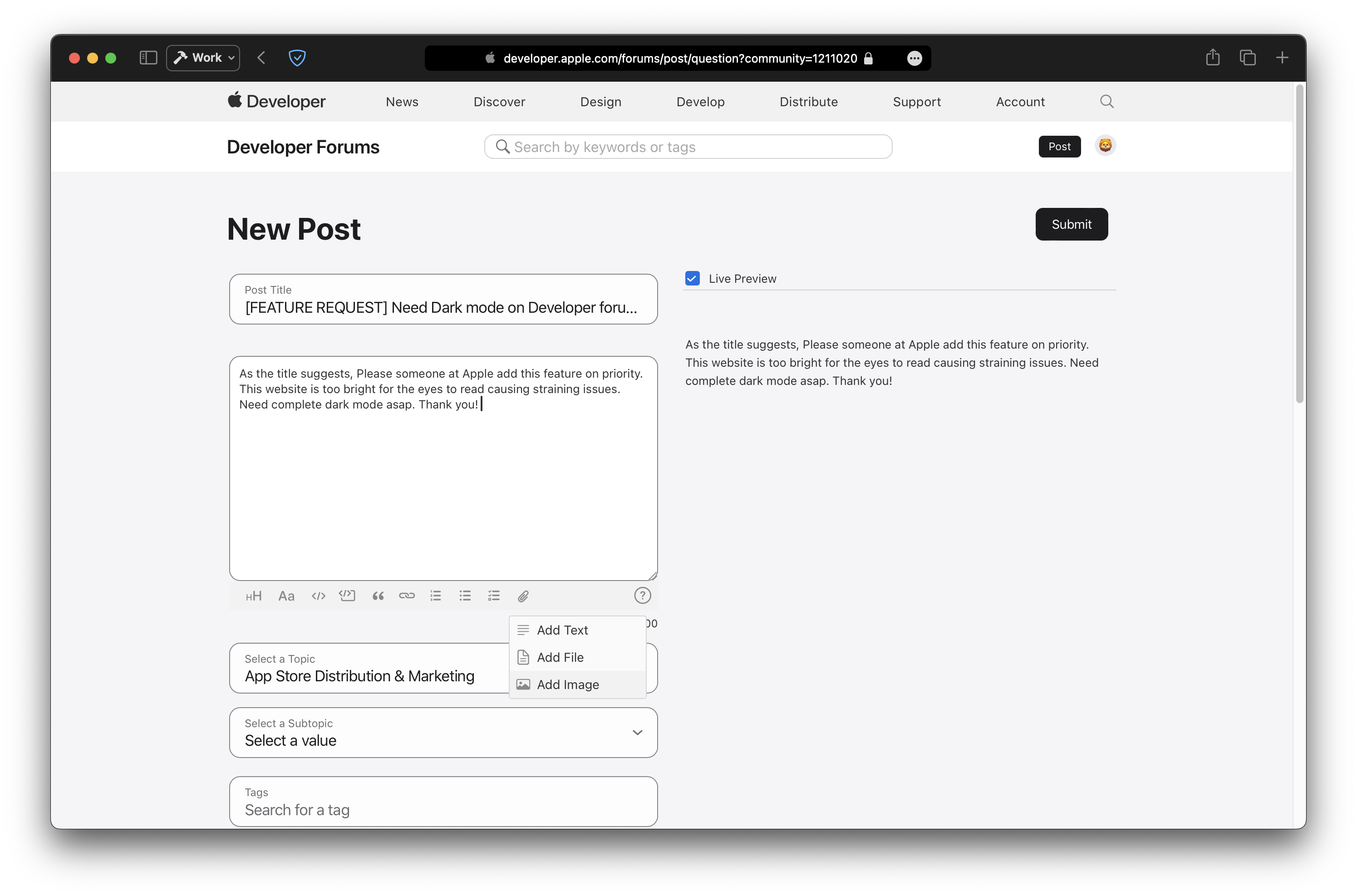
Task: Insert inline code with the </> icon
Action: [x=318, y=596]
